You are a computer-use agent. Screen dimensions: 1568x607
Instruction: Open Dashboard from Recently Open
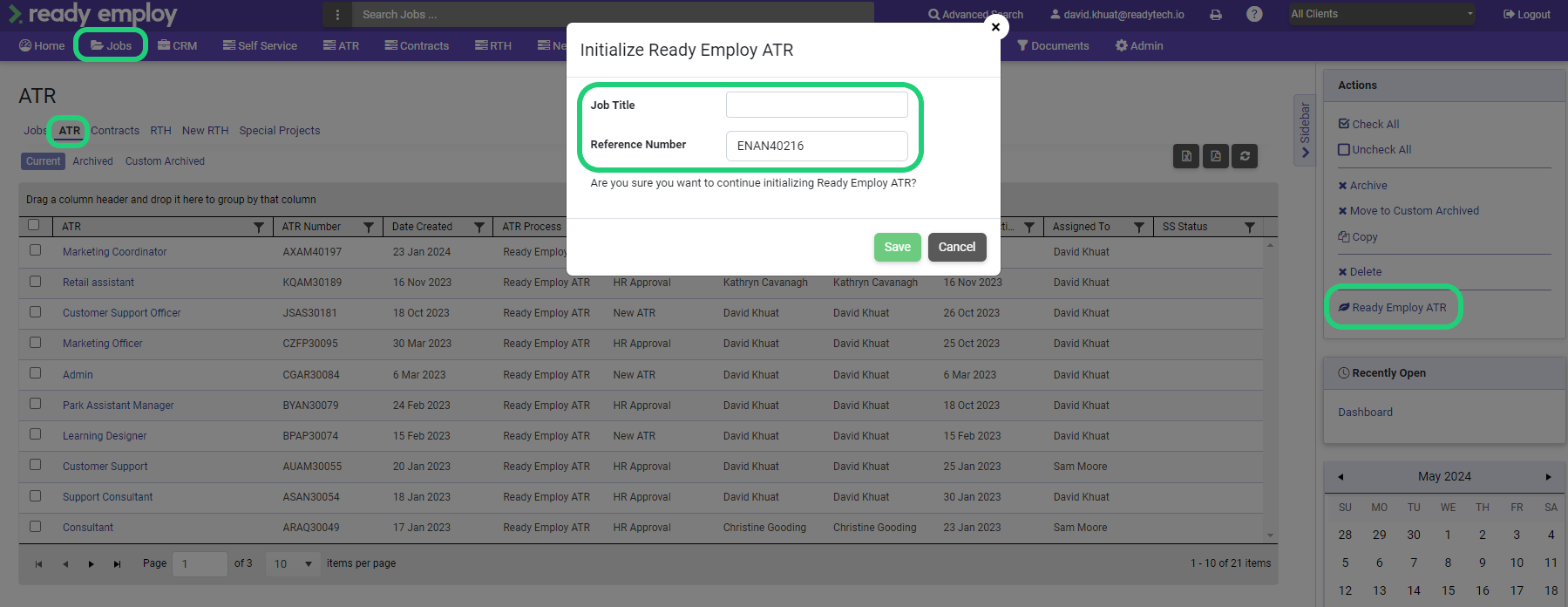pos(1365,413)
